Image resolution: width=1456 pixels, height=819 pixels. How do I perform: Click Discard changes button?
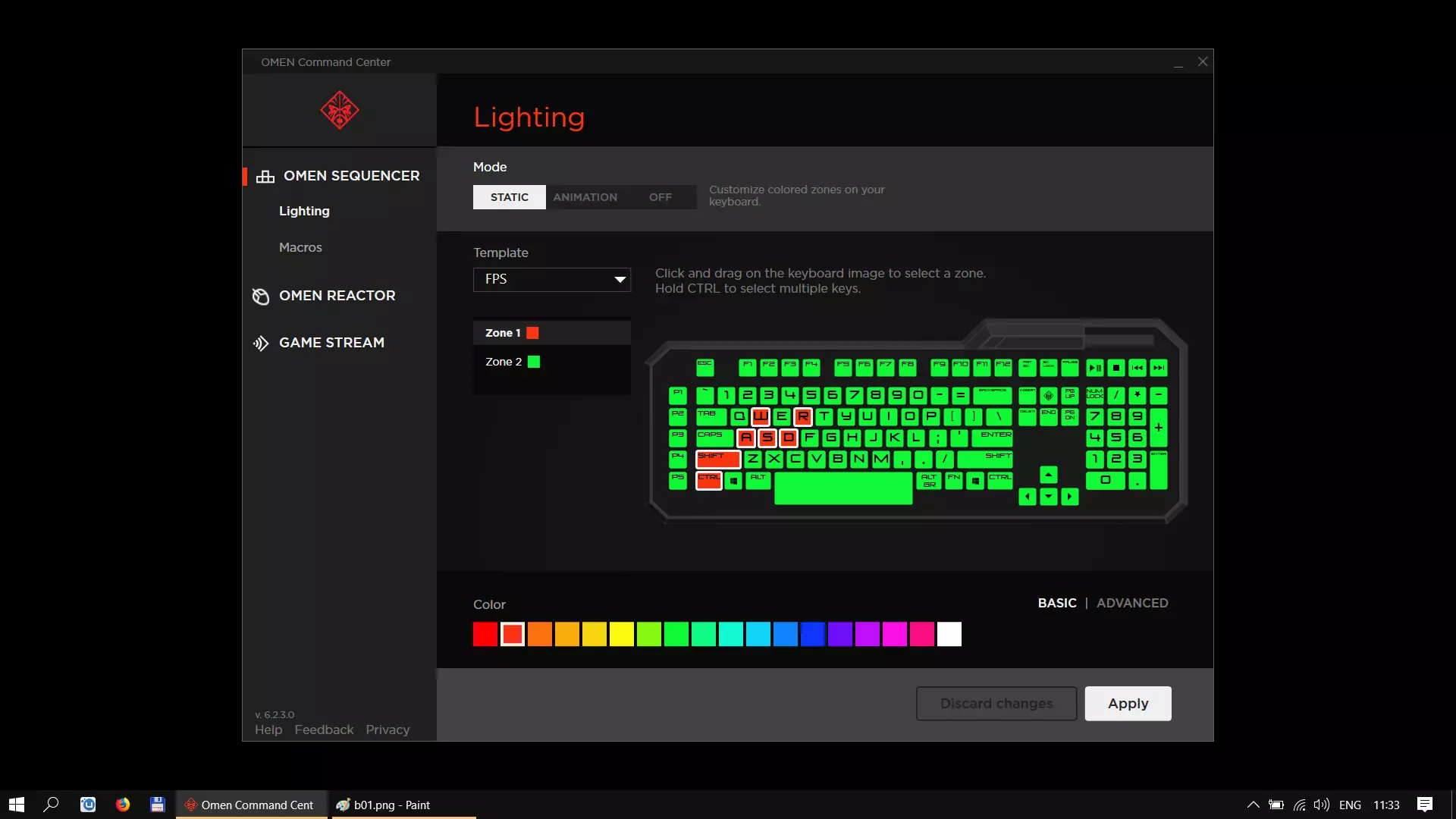tap(996, 704)
